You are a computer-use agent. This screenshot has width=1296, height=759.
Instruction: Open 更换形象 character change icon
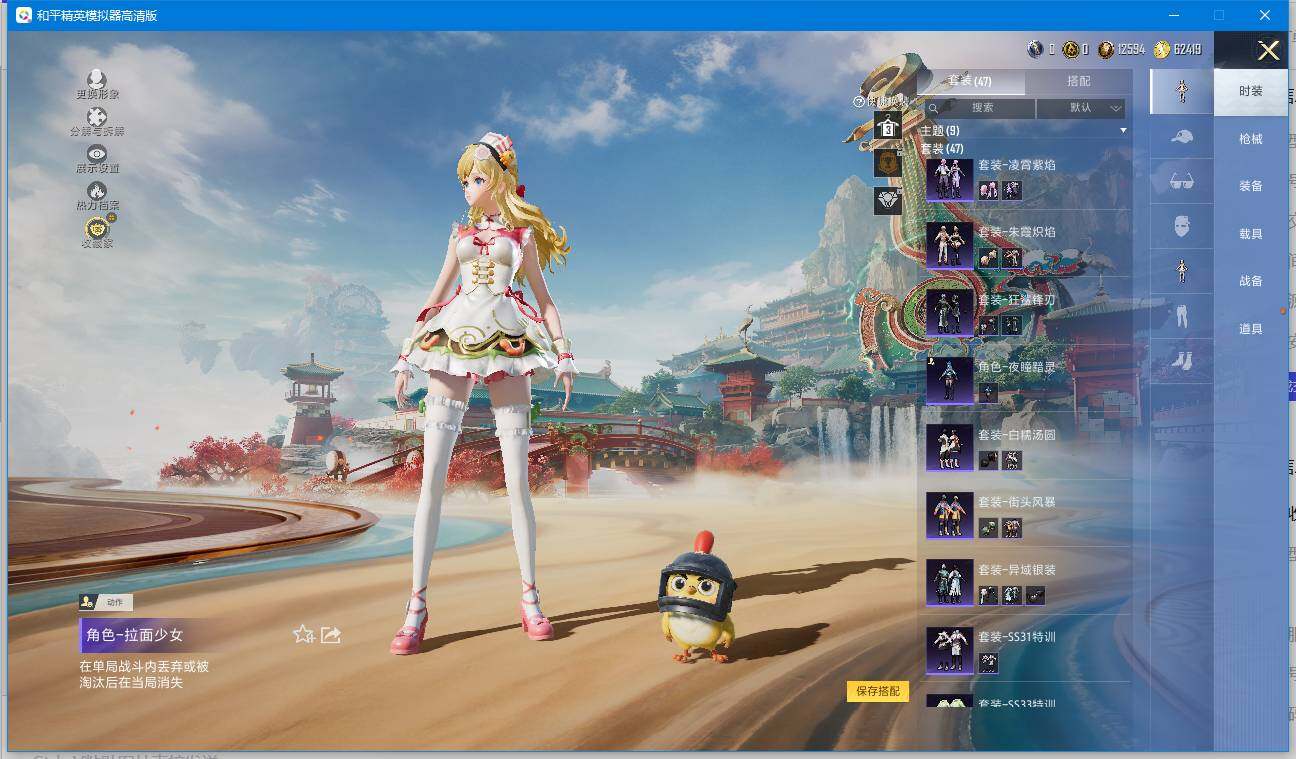(x=97, y=79)
